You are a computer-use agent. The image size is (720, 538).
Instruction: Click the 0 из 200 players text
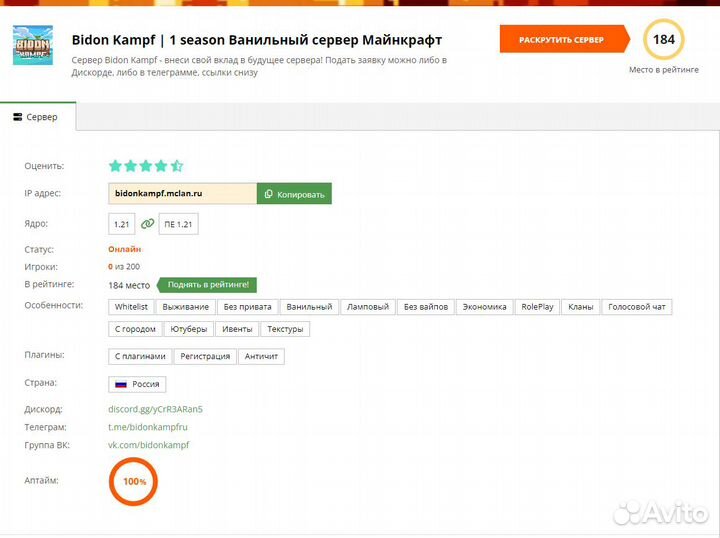click(x=124, y=267)
